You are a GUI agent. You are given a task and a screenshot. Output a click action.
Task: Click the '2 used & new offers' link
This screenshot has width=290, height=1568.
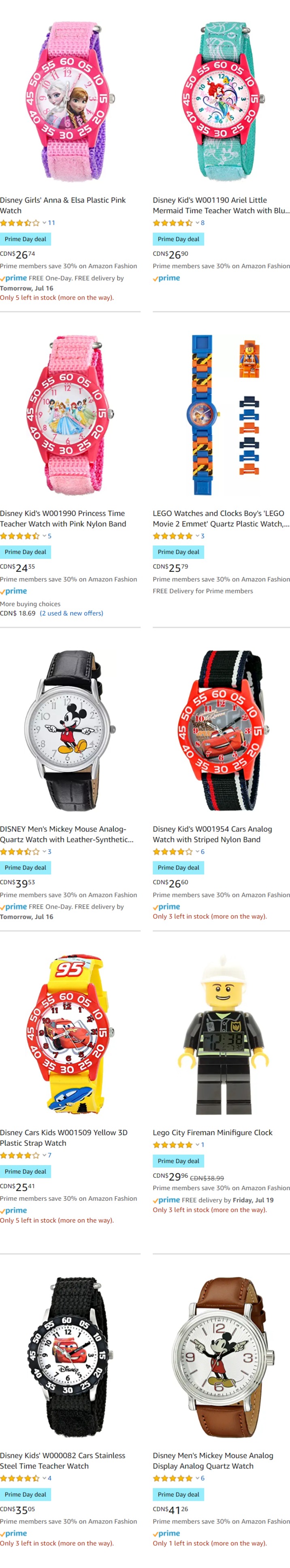71,614
